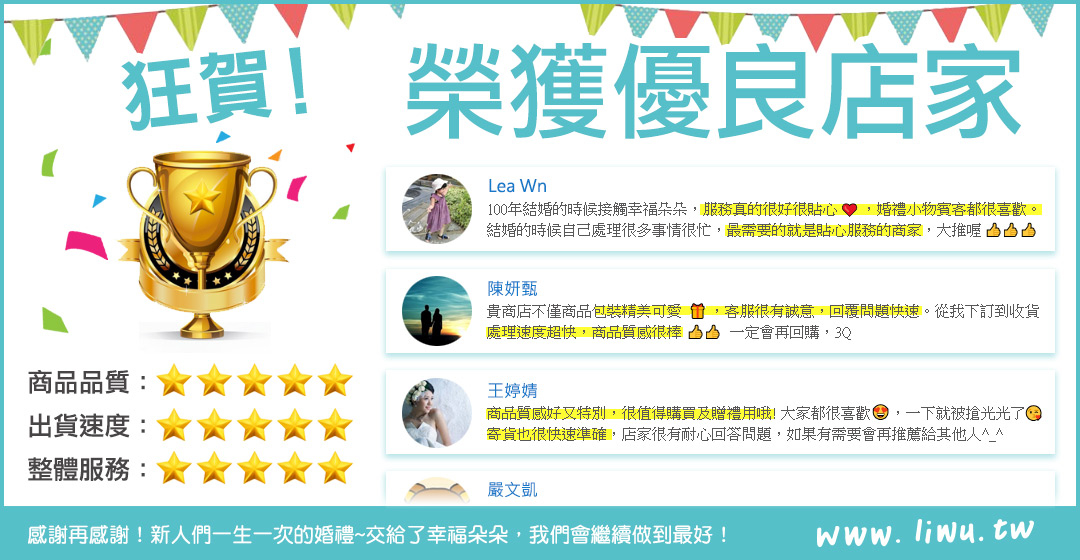Click the www.liwu.tw website address
Viewport: 1080px width, 560px height.
tap(925, 532)
